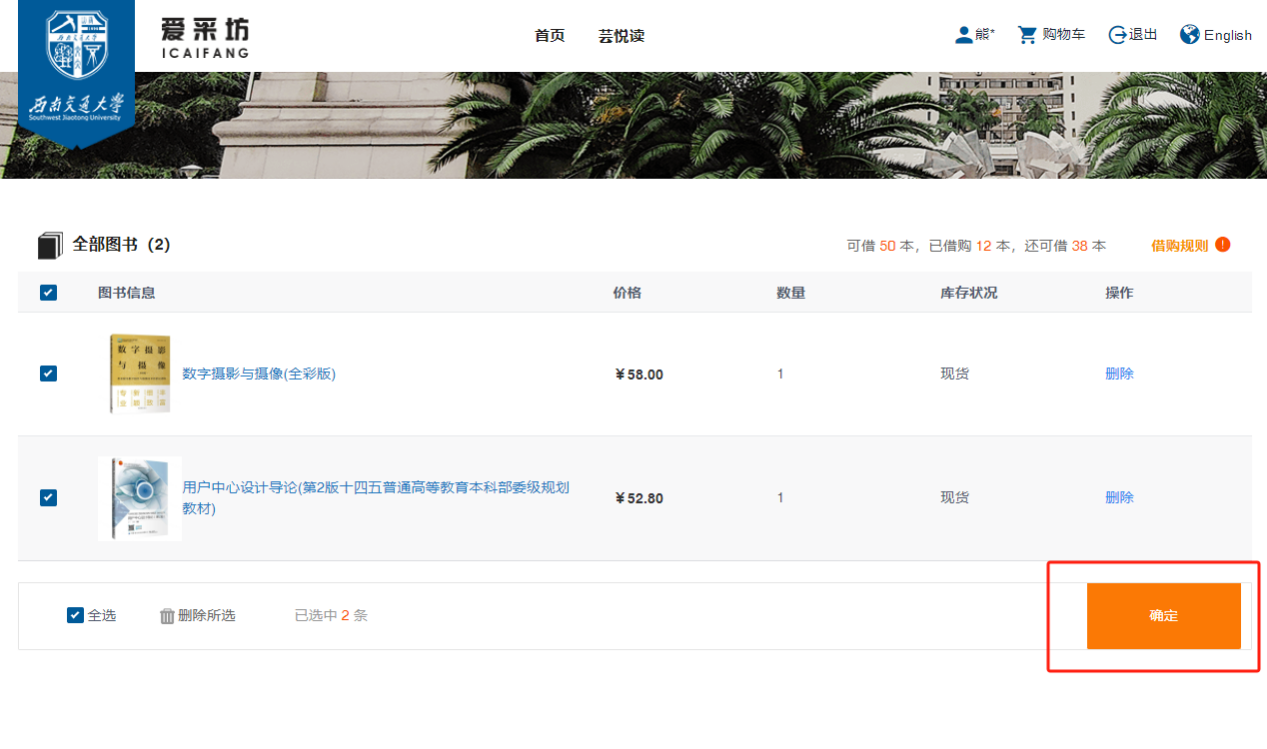Uncheck the header select-all checkbox
This screenshot has height=749, width=1267.
coord(48,293)
